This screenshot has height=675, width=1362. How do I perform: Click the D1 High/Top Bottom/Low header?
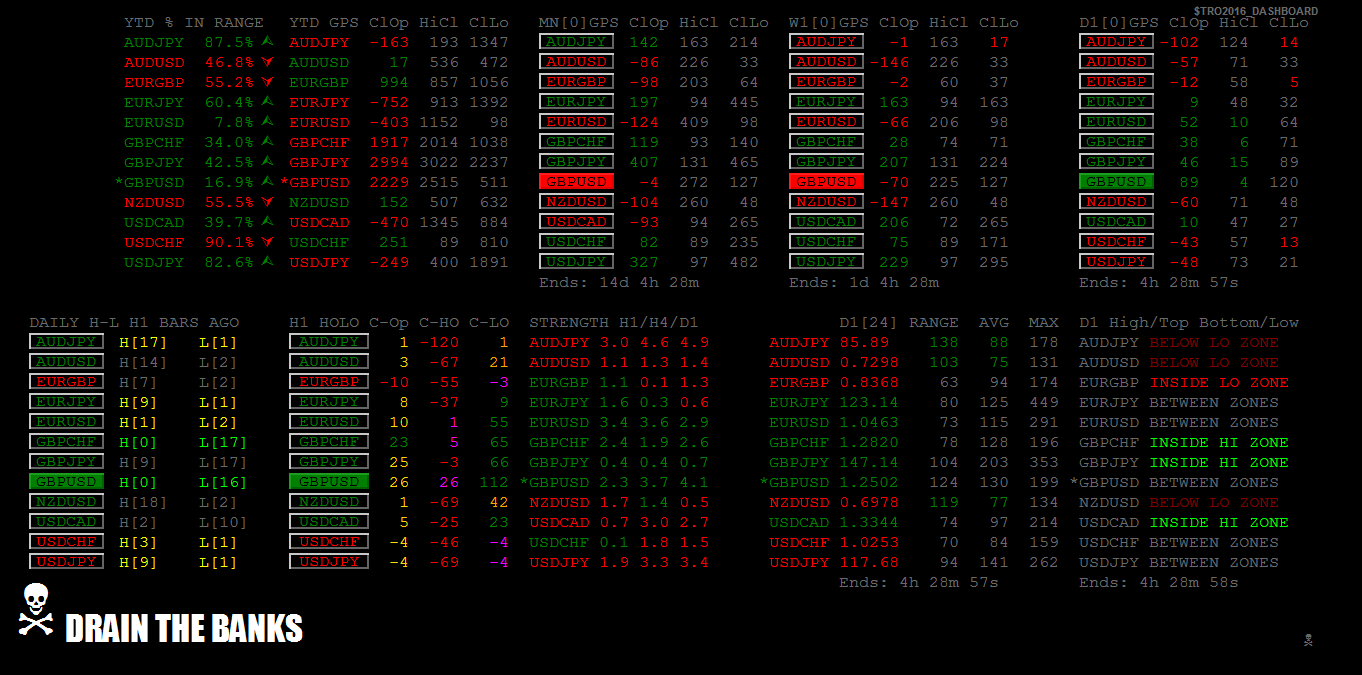pos(1189,322)
